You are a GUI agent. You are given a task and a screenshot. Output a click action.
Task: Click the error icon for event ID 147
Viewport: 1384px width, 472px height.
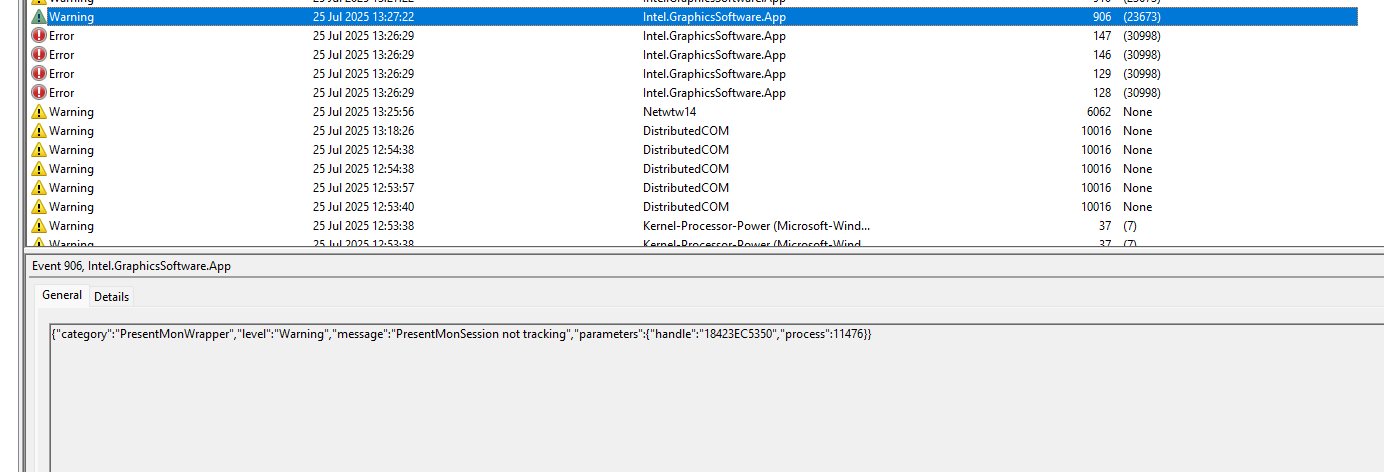click(39, 36)
